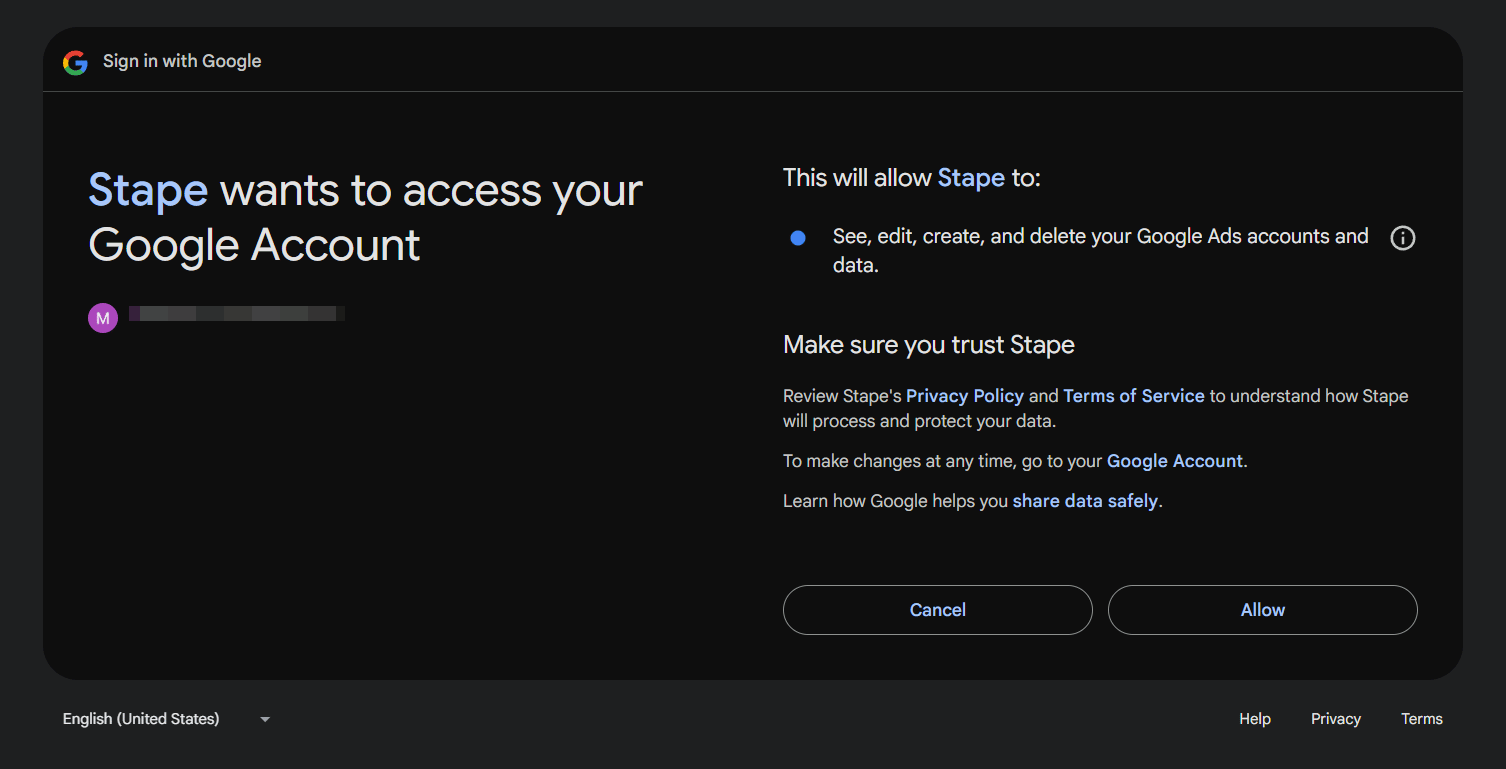Click the Terms footer link

coord(1422,719)
